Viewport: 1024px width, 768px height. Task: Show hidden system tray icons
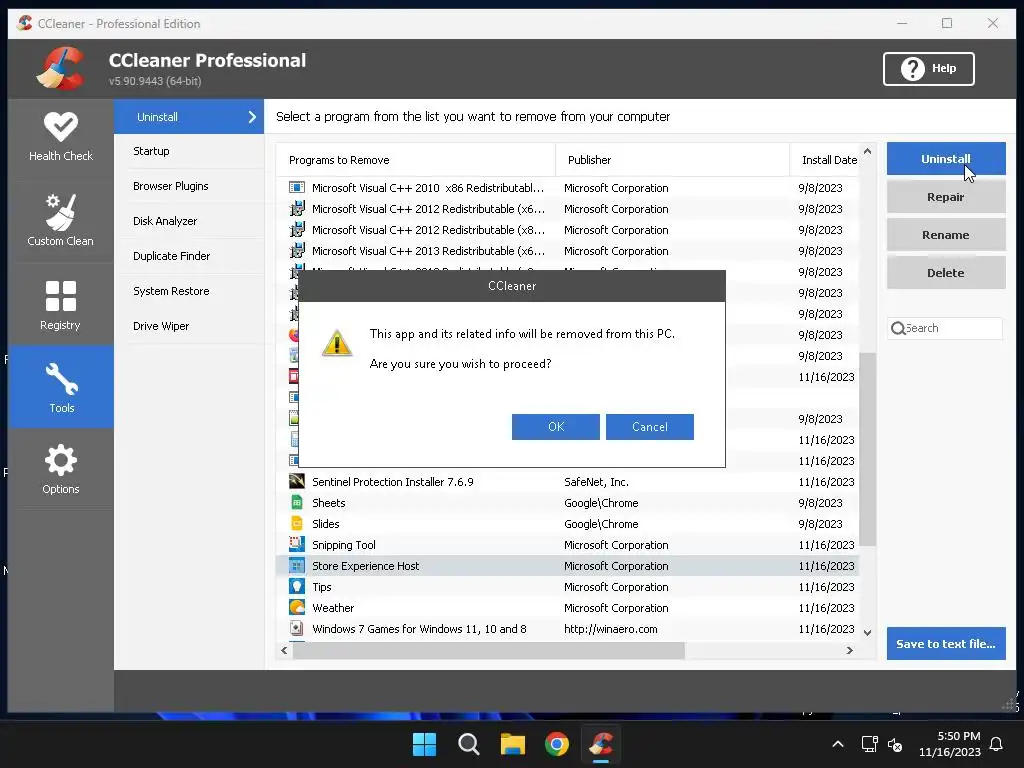[838, 744]
